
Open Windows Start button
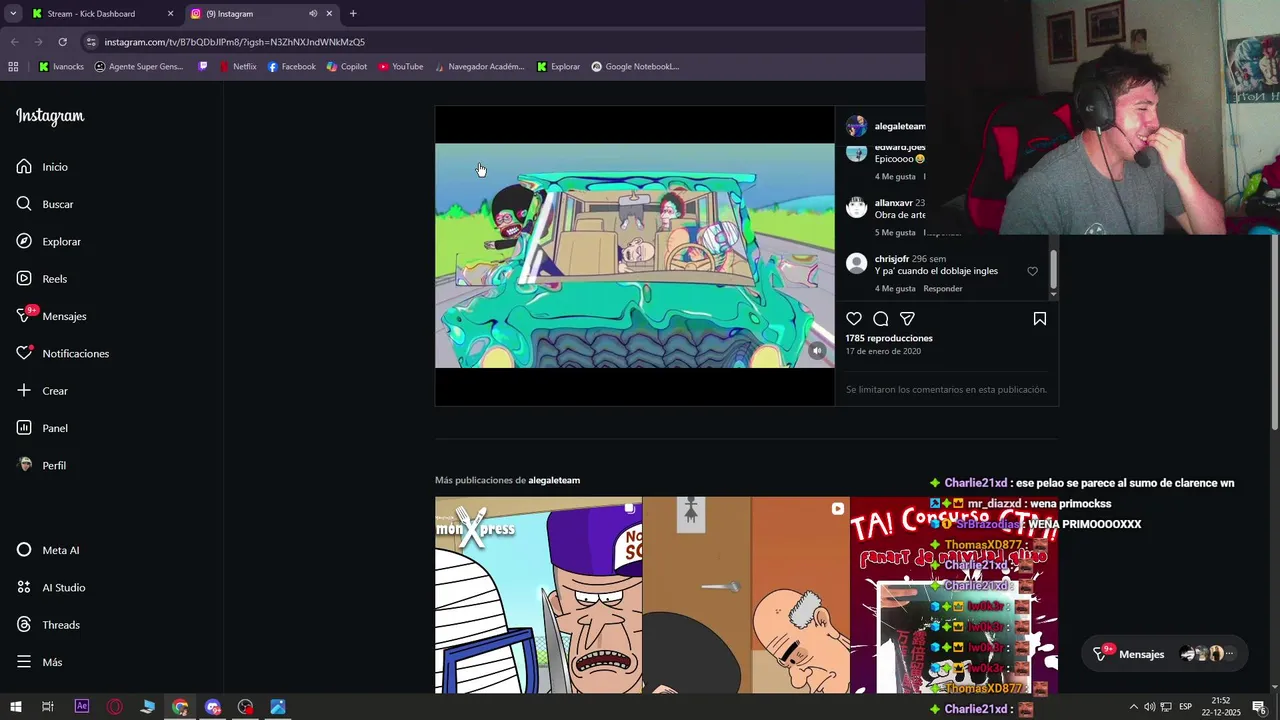click(x=15, y=707)
